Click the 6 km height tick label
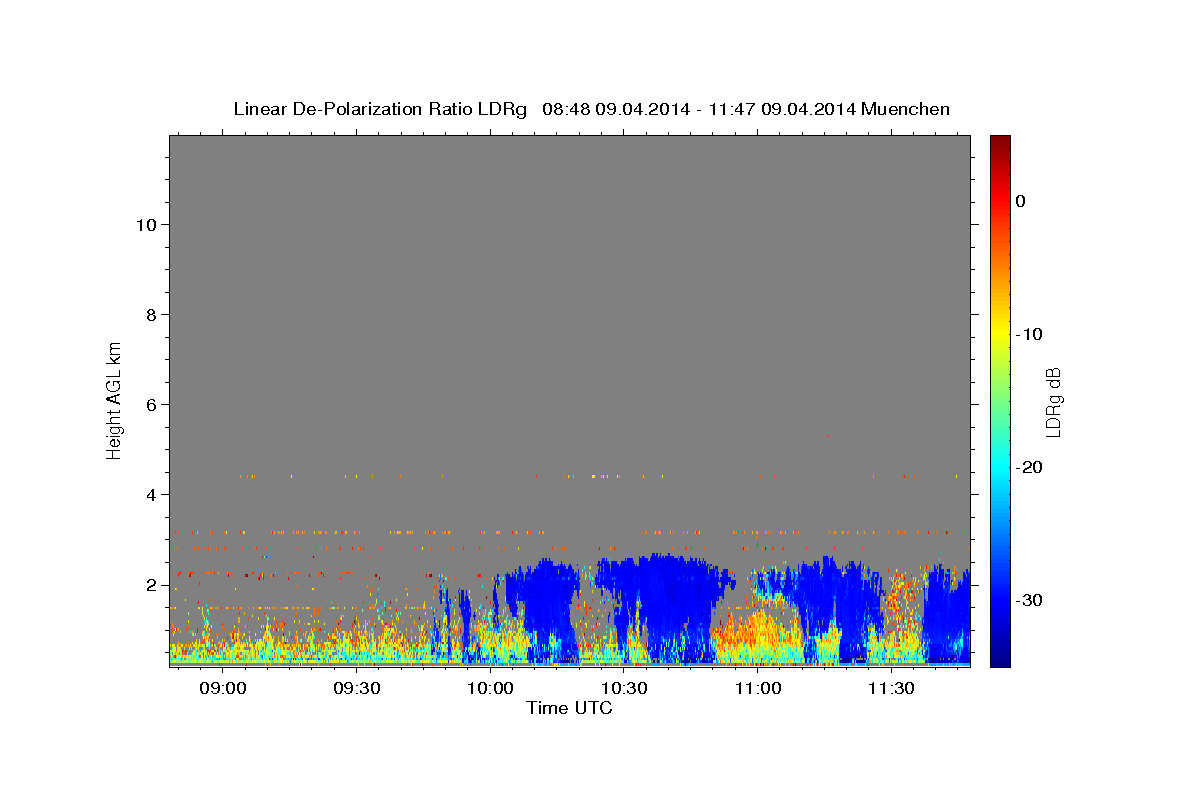The width and height of the screenshot is (1200, 800). click(151, 405)
